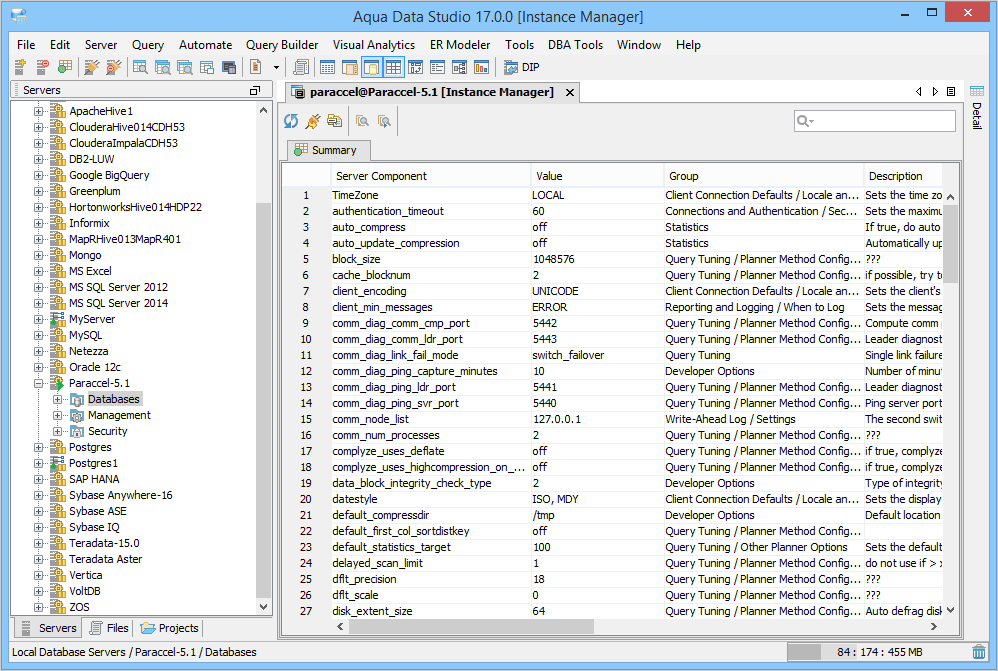Select the 'switch_failover' value cell
This screenshot has height=671, width=998.
[x=597, y=355]
